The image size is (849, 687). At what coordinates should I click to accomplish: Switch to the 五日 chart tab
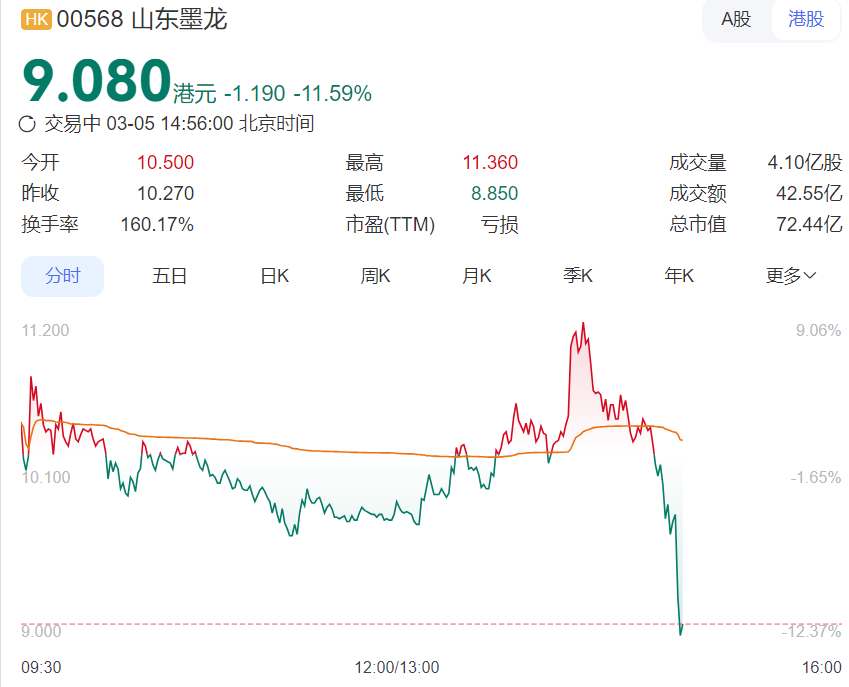[170, 276]
